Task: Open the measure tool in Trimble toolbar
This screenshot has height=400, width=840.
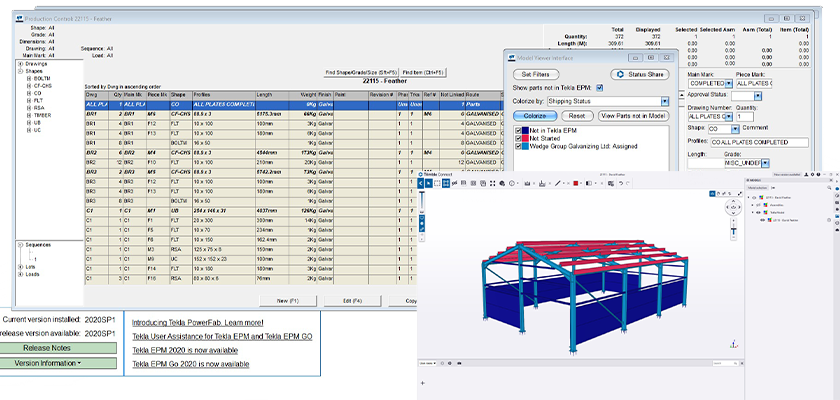Action: pyautogui.click(x=527, y=183)
